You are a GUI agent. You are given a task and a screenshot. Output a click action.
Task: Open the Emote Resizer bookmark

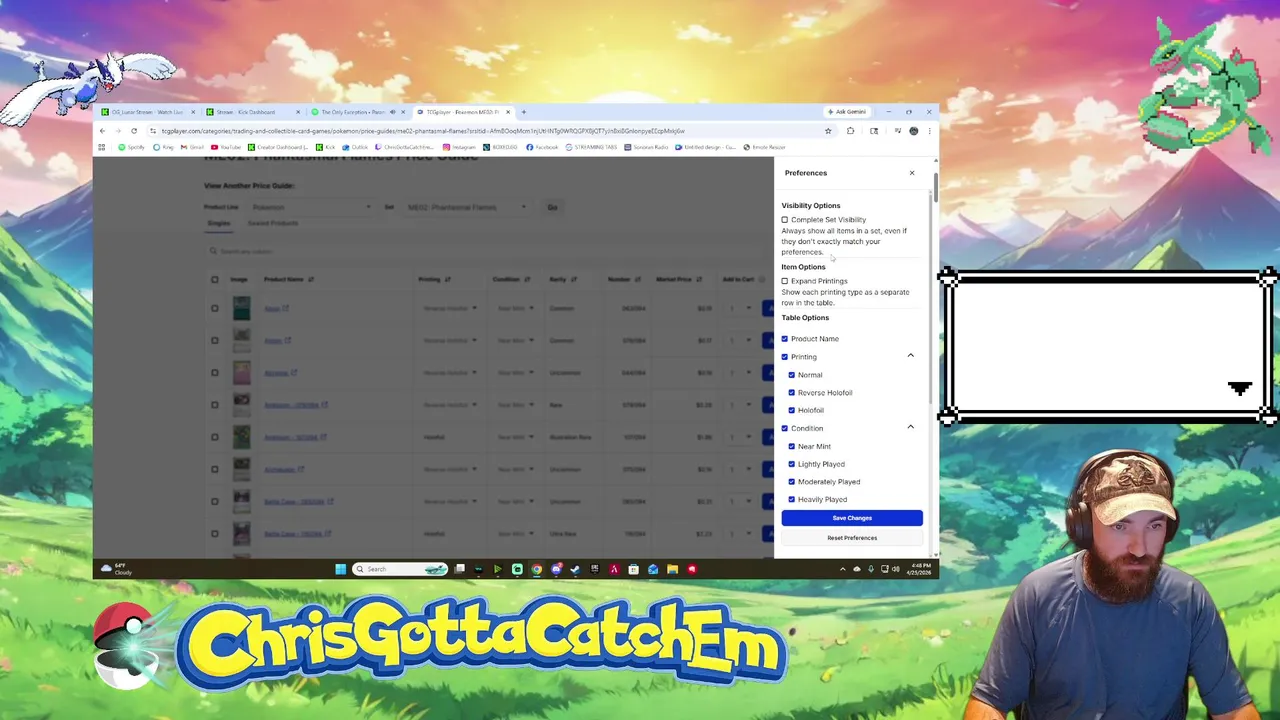[764, 147]
